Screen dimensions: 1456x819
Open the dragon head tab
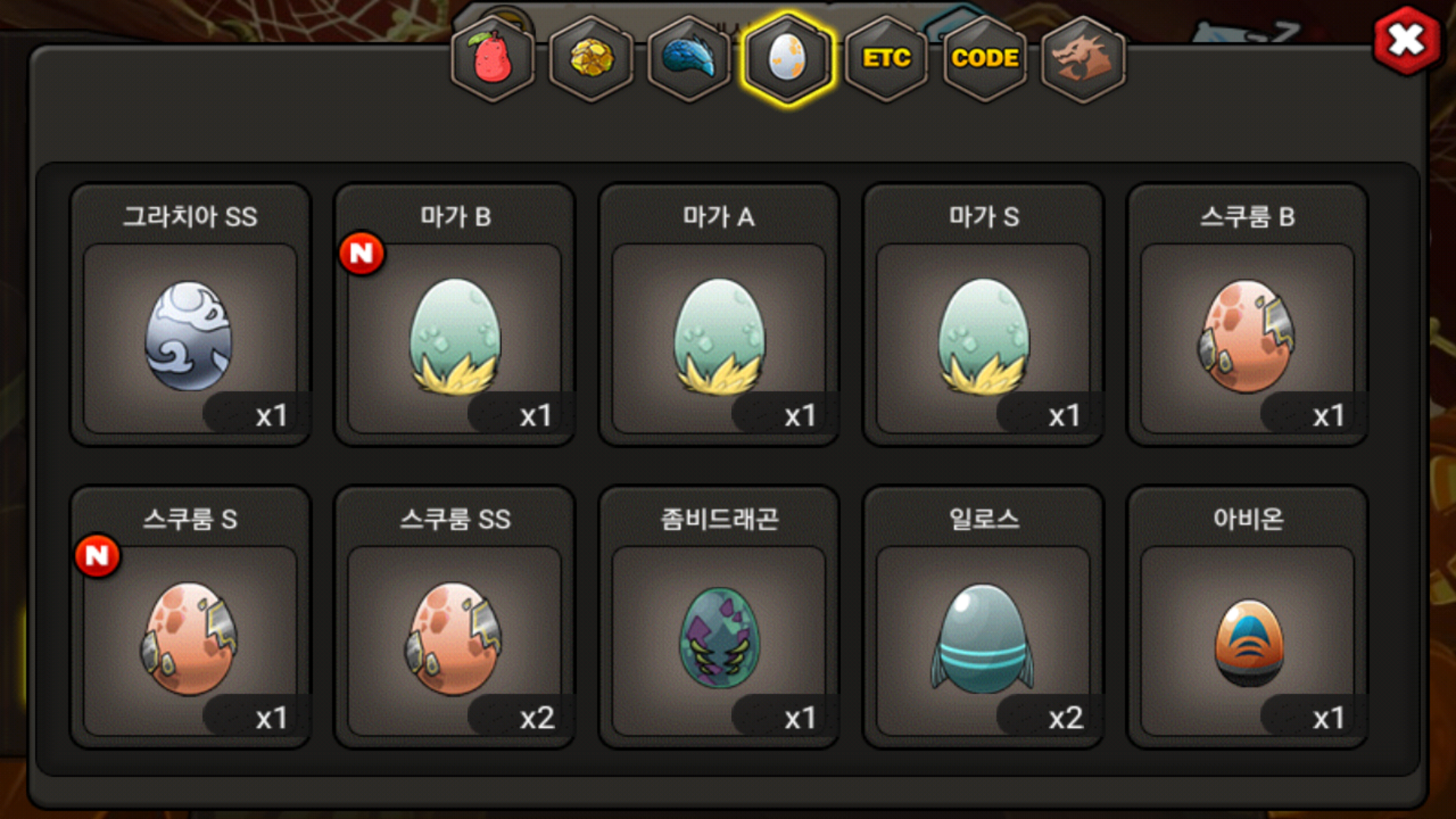click(x=1084, y=58)
